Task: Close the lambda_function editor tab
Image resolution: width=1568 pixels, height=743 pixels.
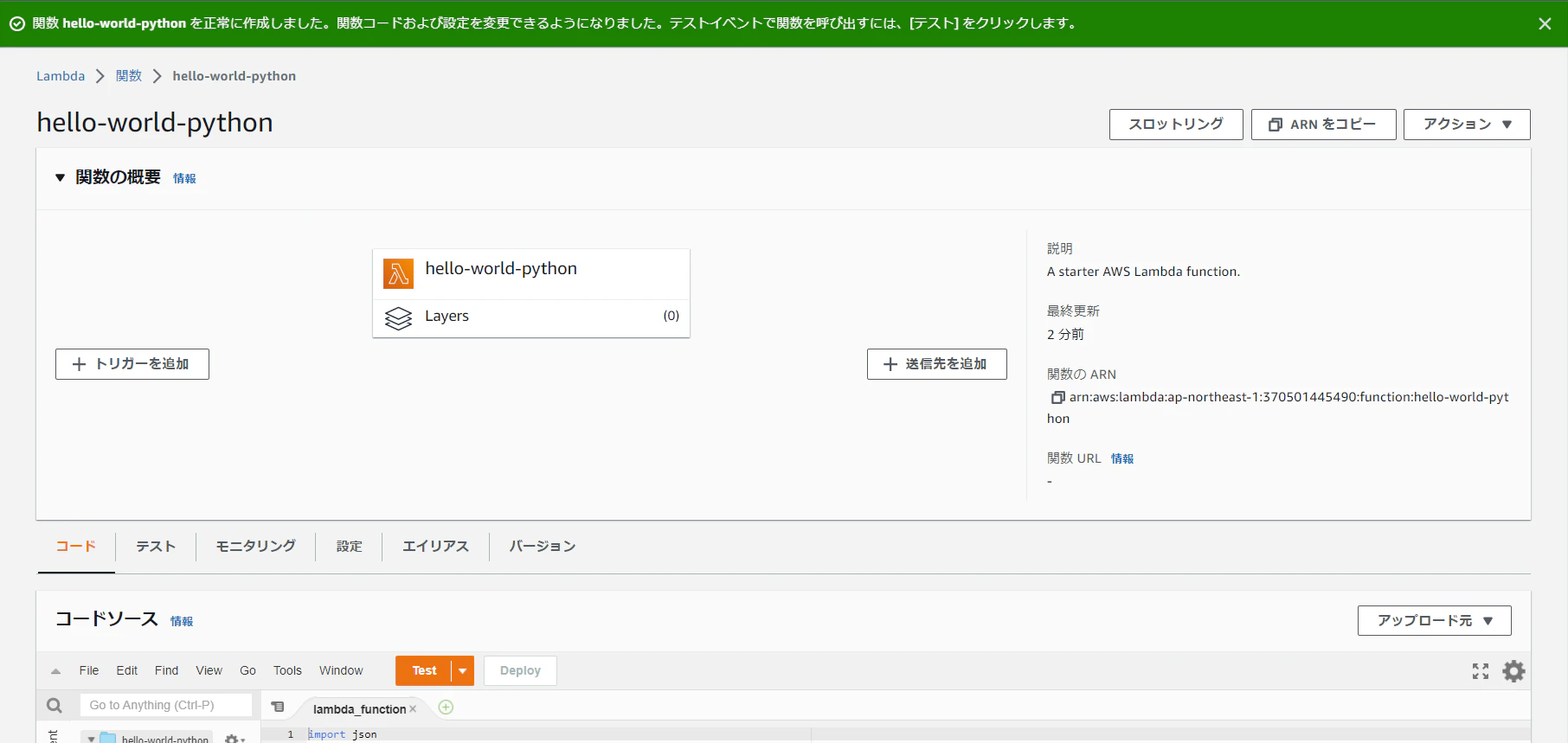Action: tap(413, 709)
